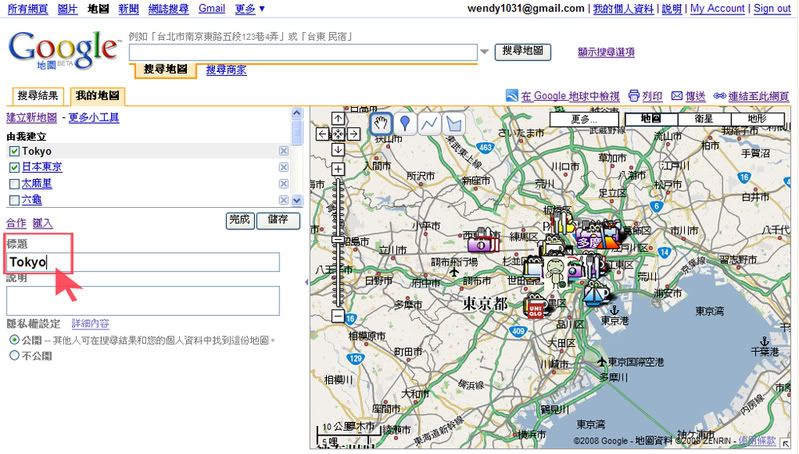
Task: Switch to the 搜尋結果 tab
Action: [x=38, y=96]
